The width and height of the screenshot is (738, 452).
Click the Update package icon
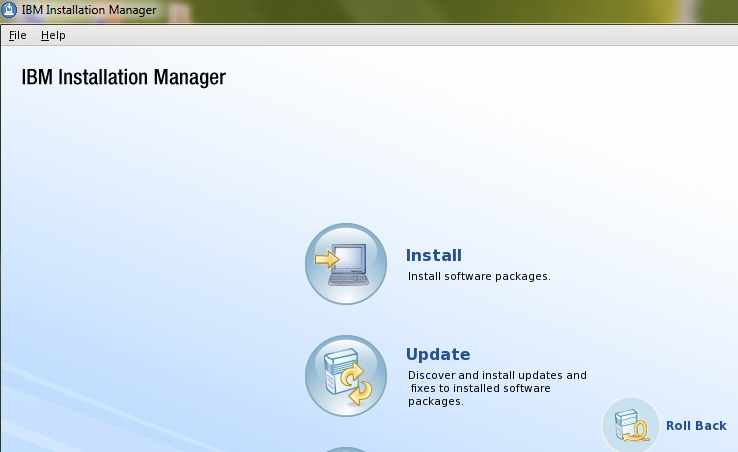click(346, 376)
